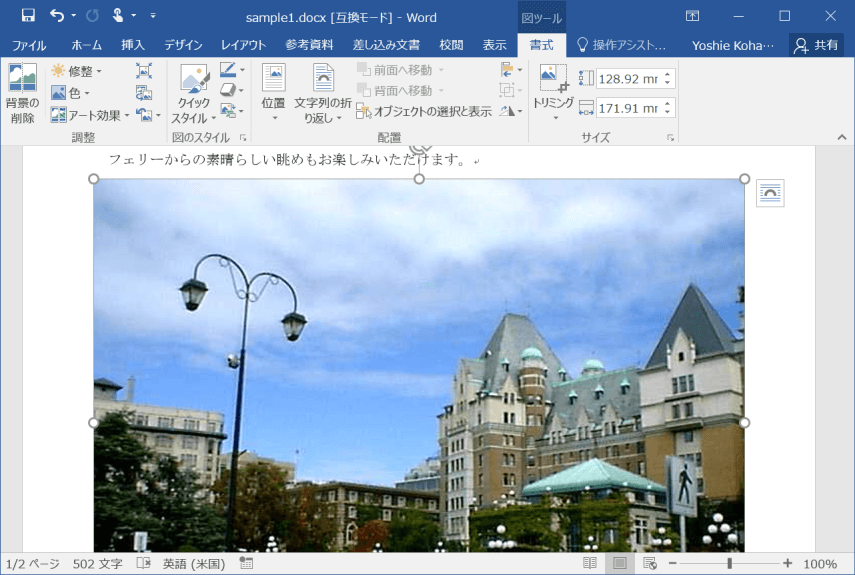This screenshot has width=855, height=575.
Task: Open the Quick Access Toolbar customize arrow
Action: click(153, 15)
